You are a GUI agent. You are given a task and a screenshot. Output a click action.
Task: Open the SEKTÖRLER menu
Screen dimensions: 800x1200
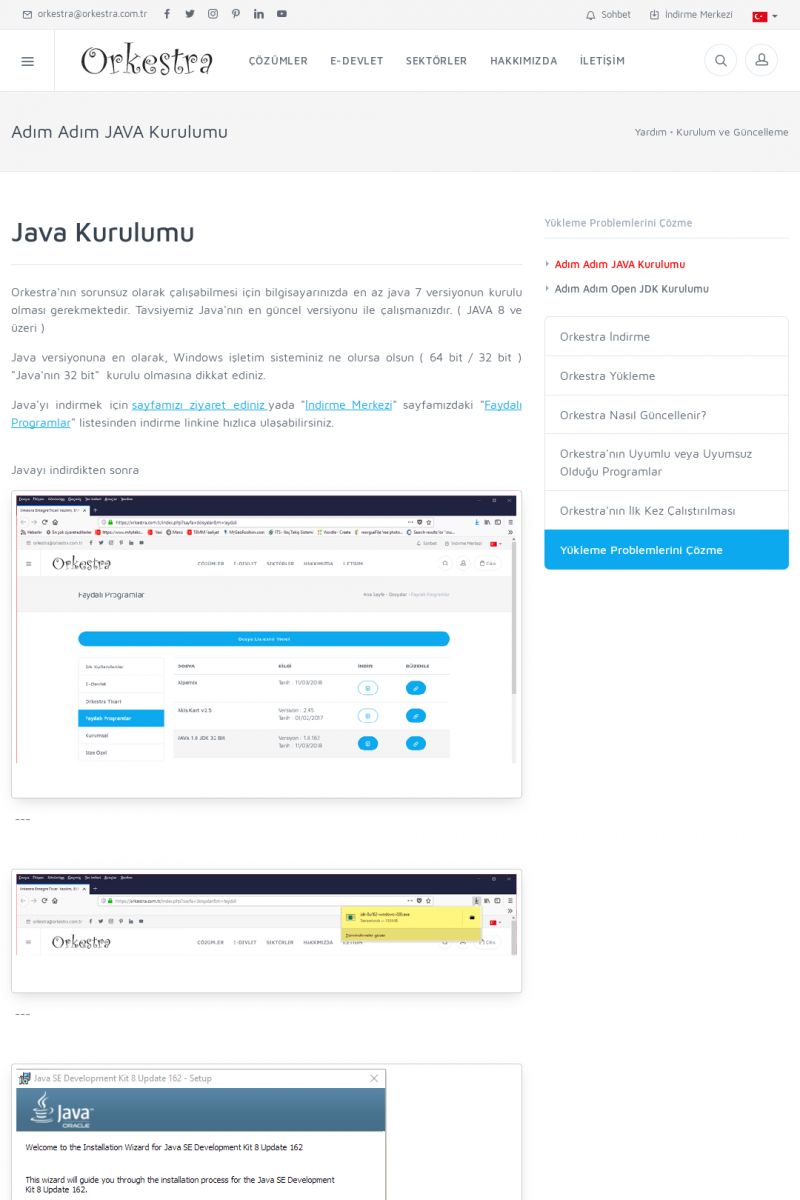(x=436, y=61)
